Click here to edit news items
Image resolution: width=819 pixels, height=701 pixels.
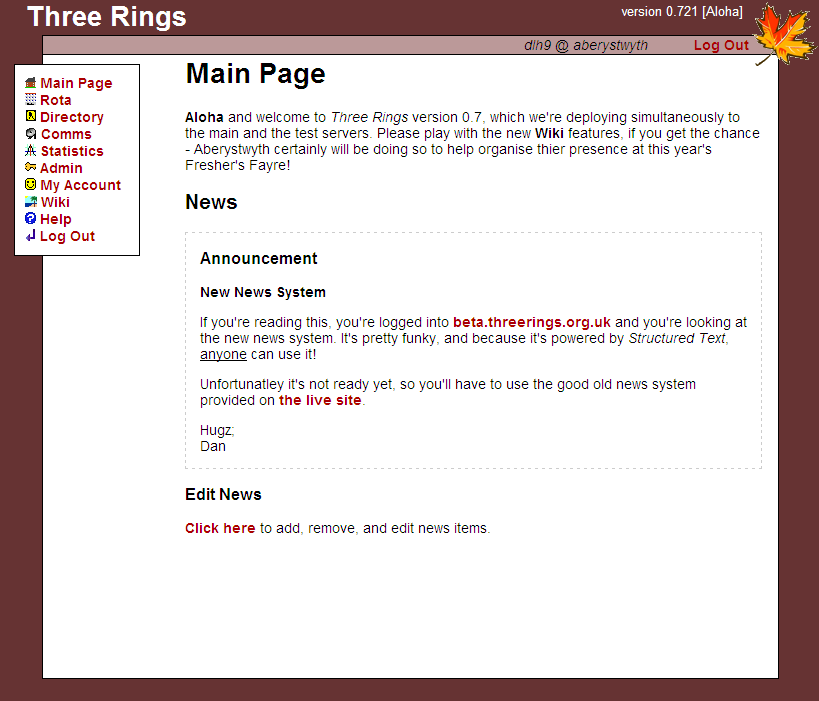click(x=220, y=528)
